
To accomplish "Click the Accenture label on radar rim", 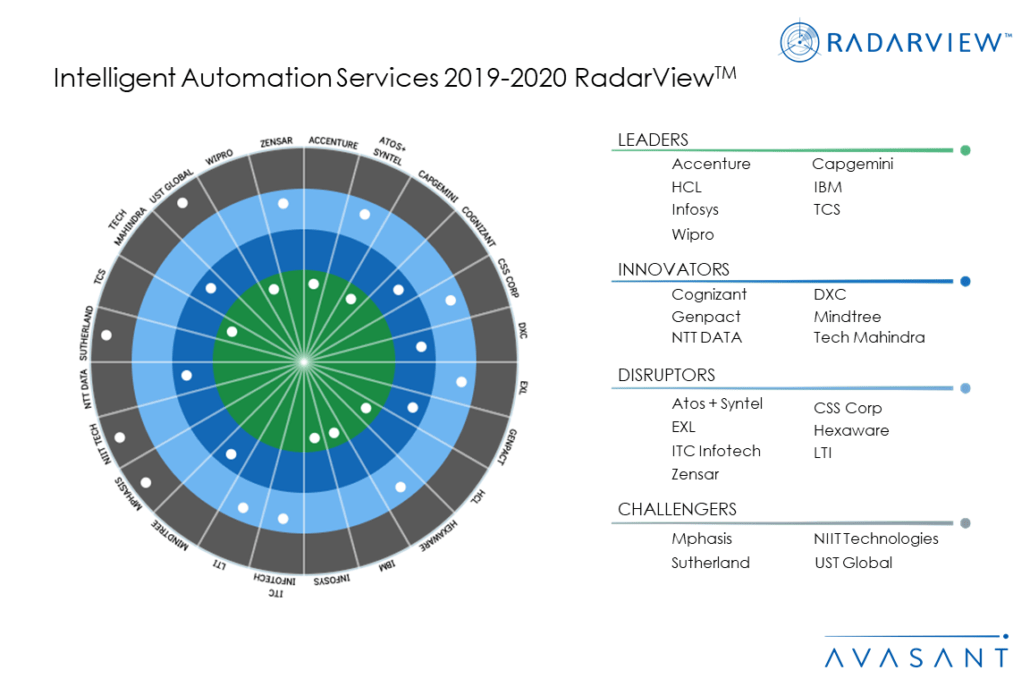I will pos(333,143).
